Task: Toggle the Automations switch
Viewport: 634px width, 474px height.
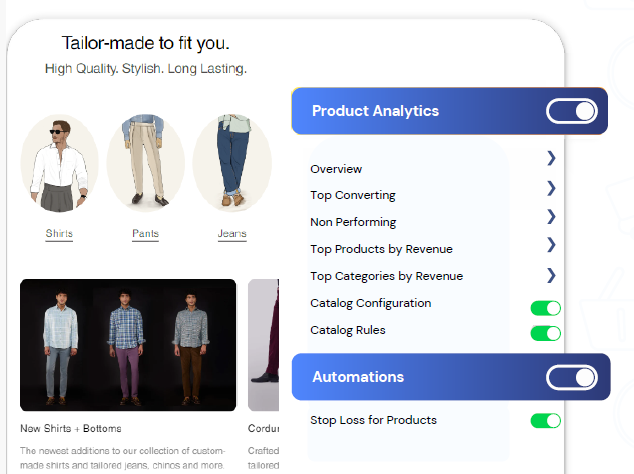Action: pos(571,377)
